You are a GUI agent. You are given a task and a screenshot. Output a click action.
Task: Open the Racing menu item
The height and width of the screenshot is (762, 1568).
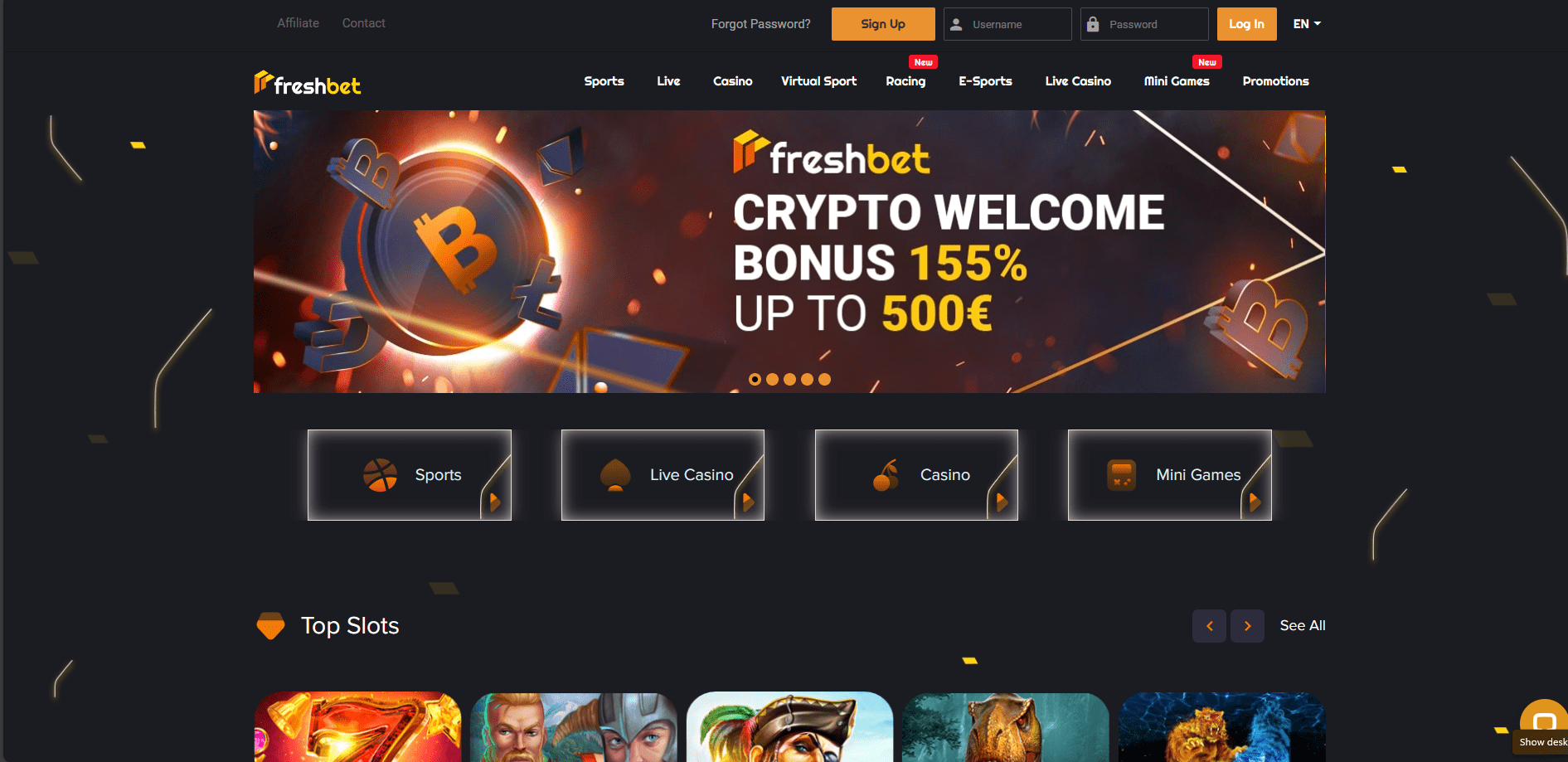tap(905, 81)
